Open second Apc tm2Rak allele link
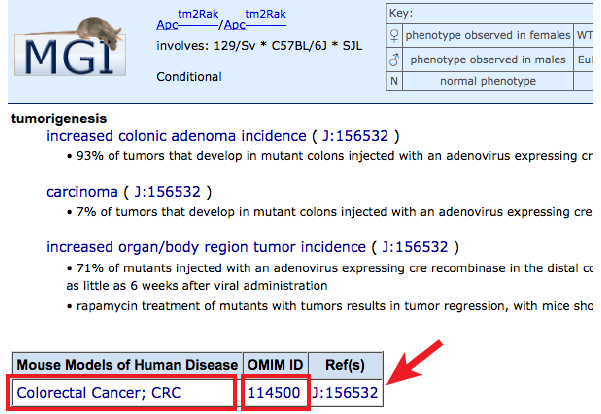Viewport: 601px width, 414px height. (x=255, y=20)
